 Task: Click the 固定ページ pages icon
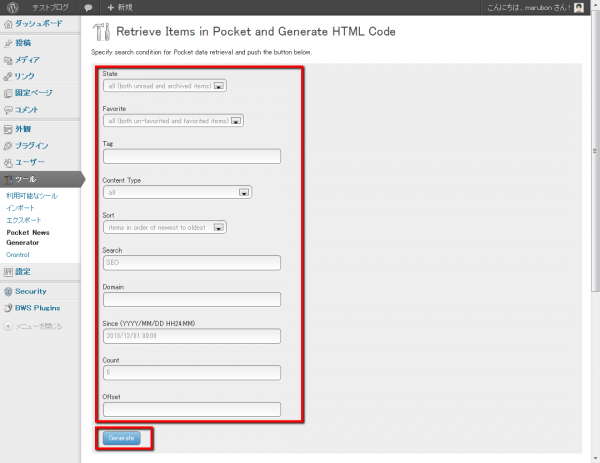(x=8, y=93)
